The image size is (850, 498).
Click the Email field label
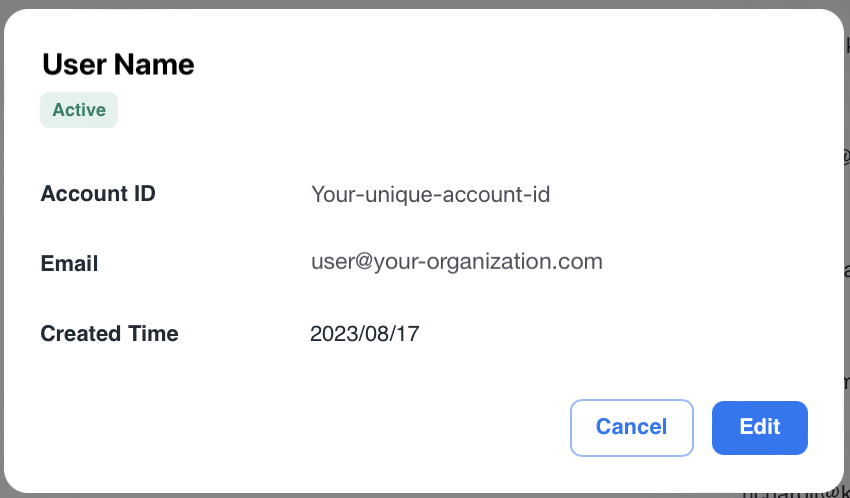pos(69,264)
